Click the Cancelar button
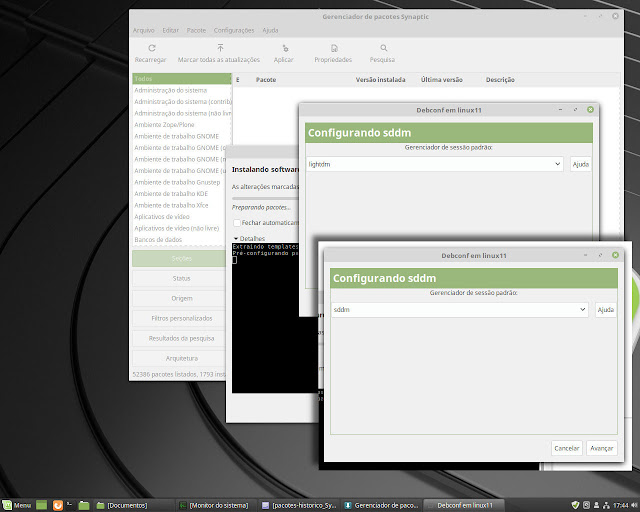The image size is (640, 512). tap(567, 448)
